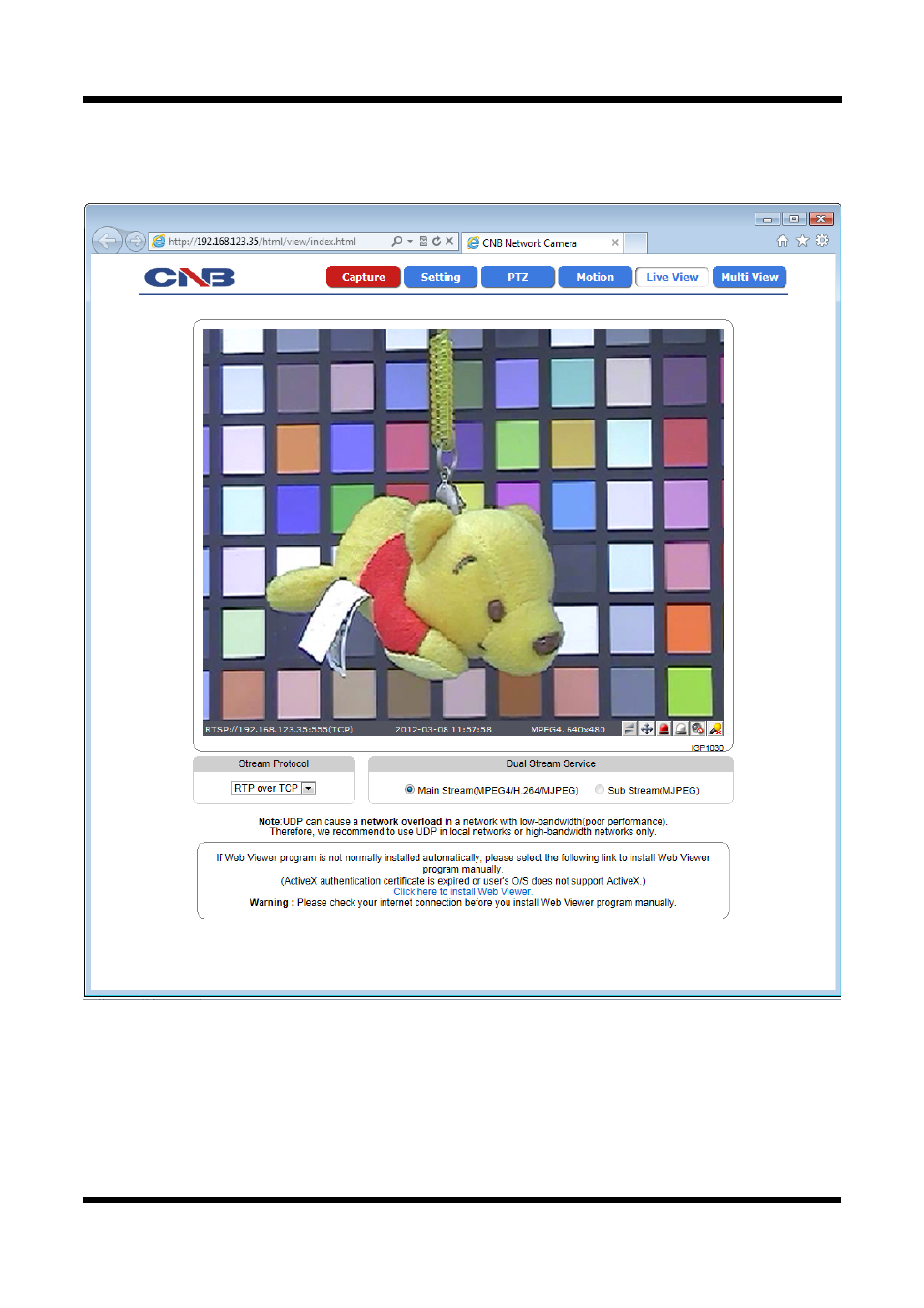Click the red alarm siren icon
The image size is (924, 1308).
(664, 729)
